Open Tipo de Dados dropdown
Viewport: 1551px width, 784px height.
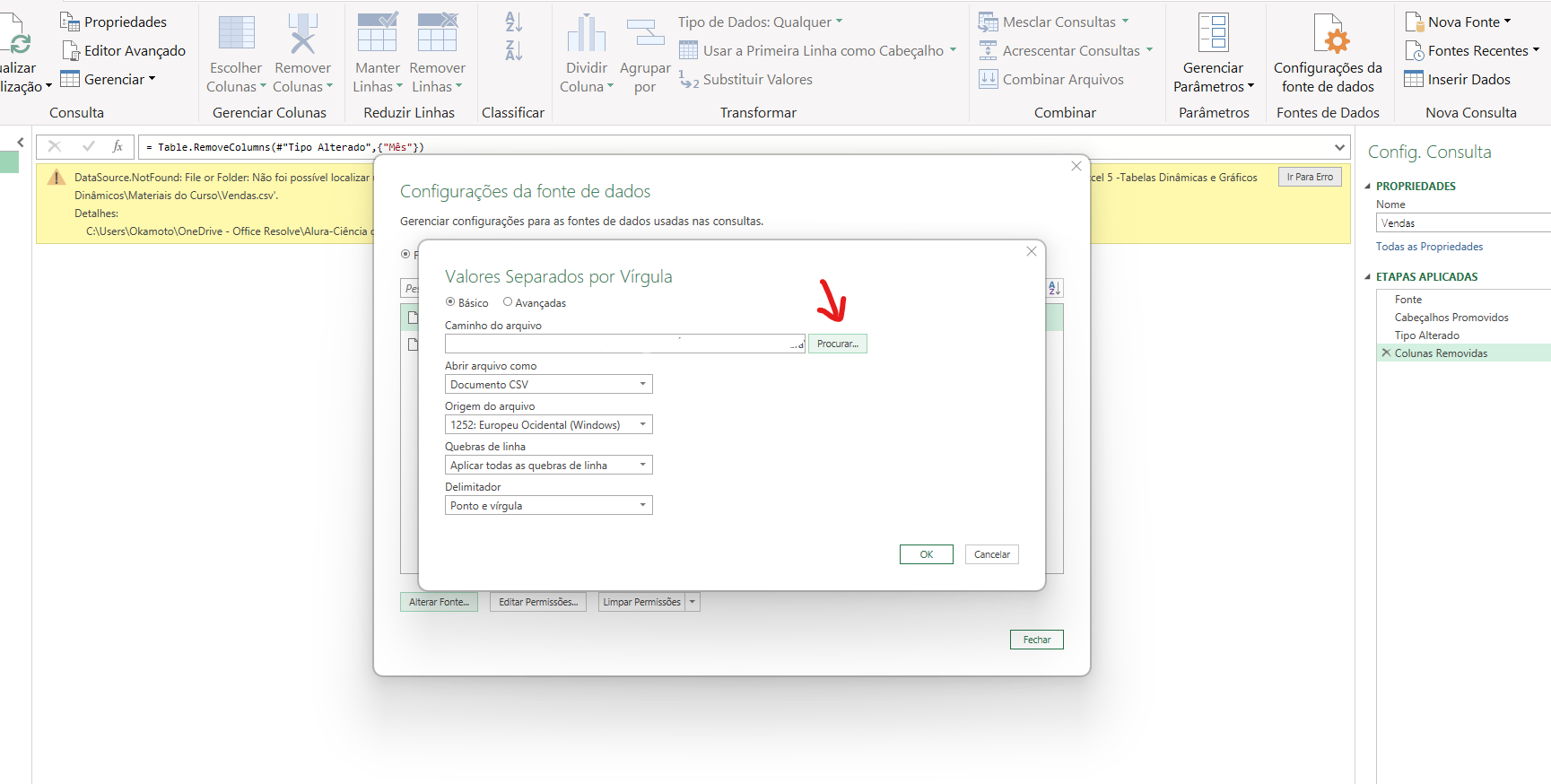[760, 22]
